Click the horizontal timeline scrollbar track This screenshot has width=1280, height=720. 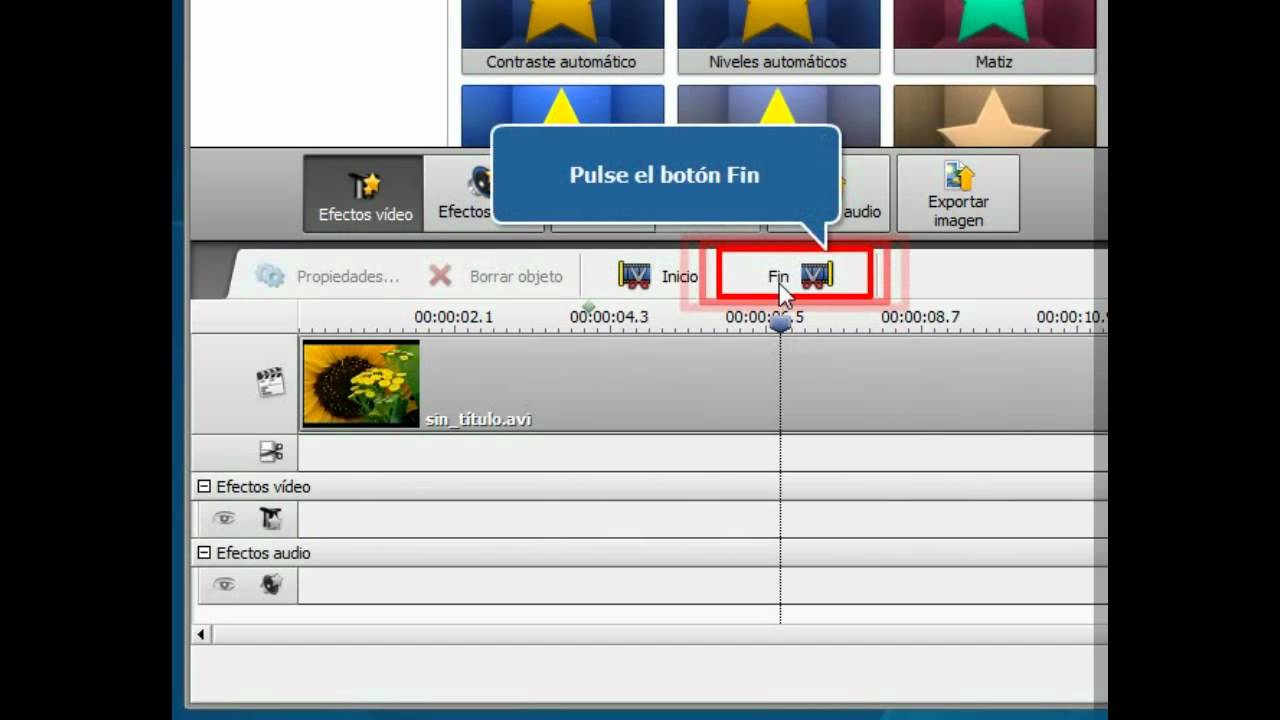click(x=659, y=634)
